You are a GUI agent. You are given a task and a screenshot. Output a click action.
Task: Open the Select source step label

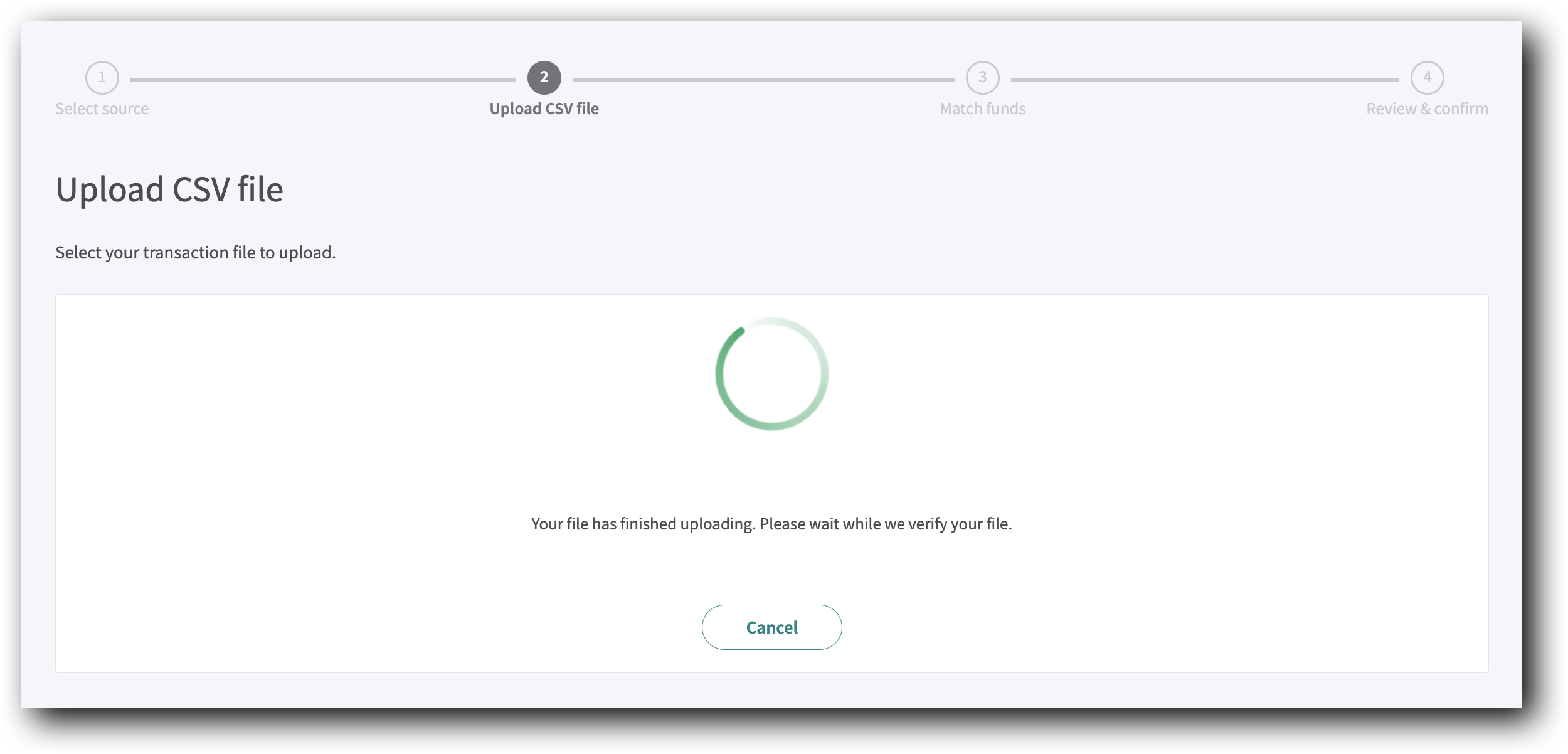click(102, 109)
